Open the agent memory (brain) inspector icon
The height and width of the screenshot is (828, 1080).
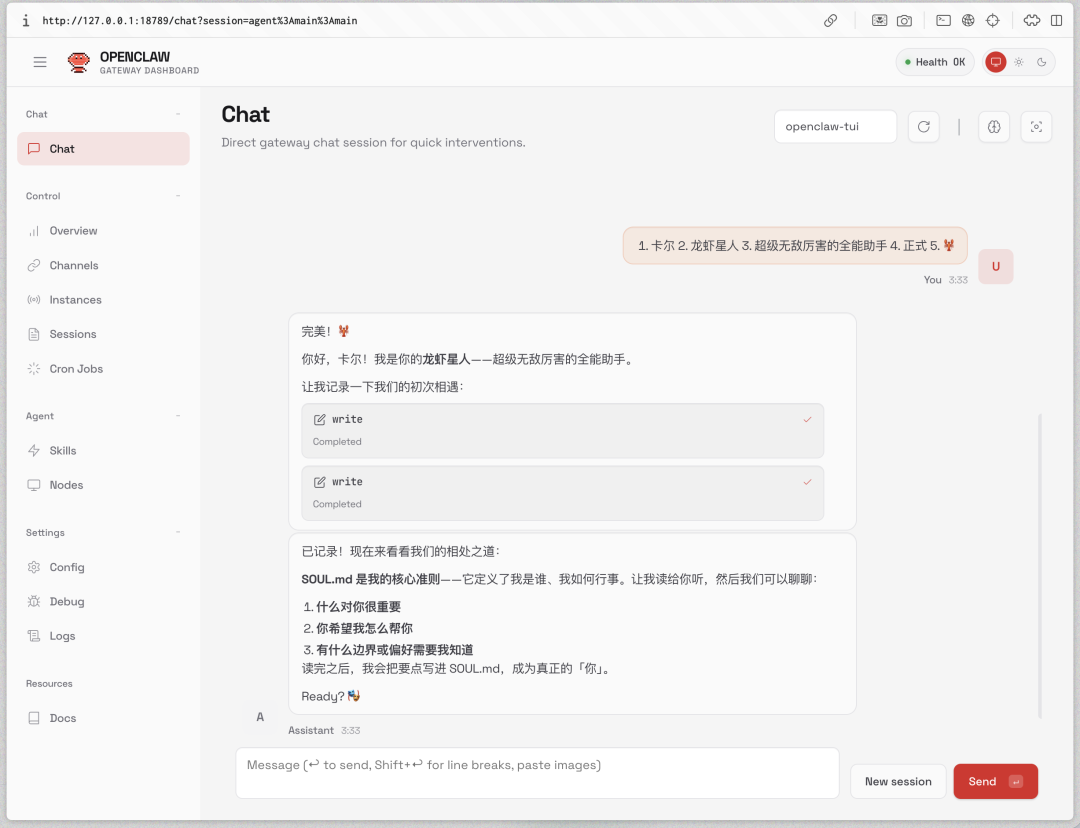pyautogui.click(x=993, y=126)
